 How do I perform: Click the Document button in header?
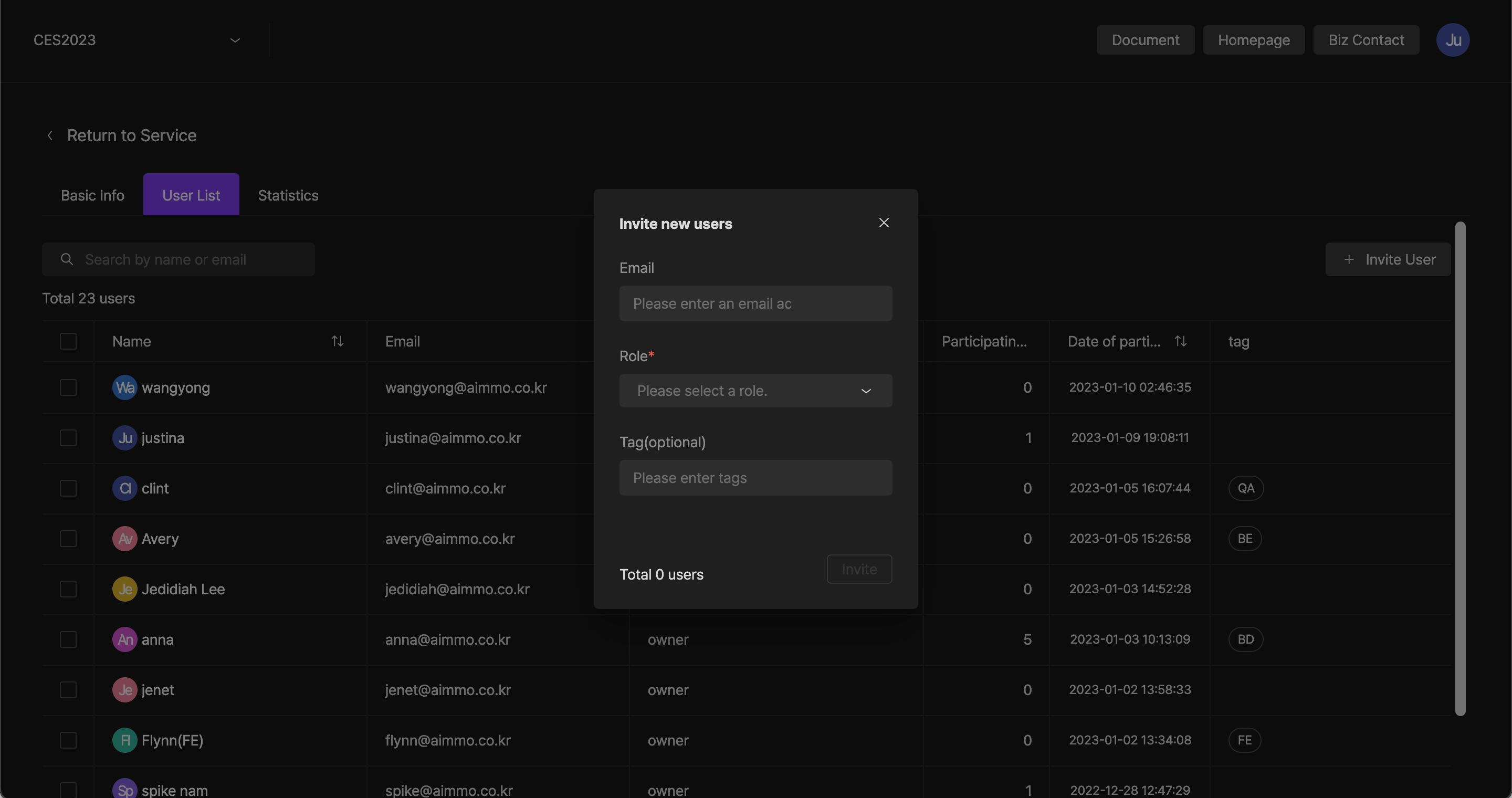pos(1144,40)
